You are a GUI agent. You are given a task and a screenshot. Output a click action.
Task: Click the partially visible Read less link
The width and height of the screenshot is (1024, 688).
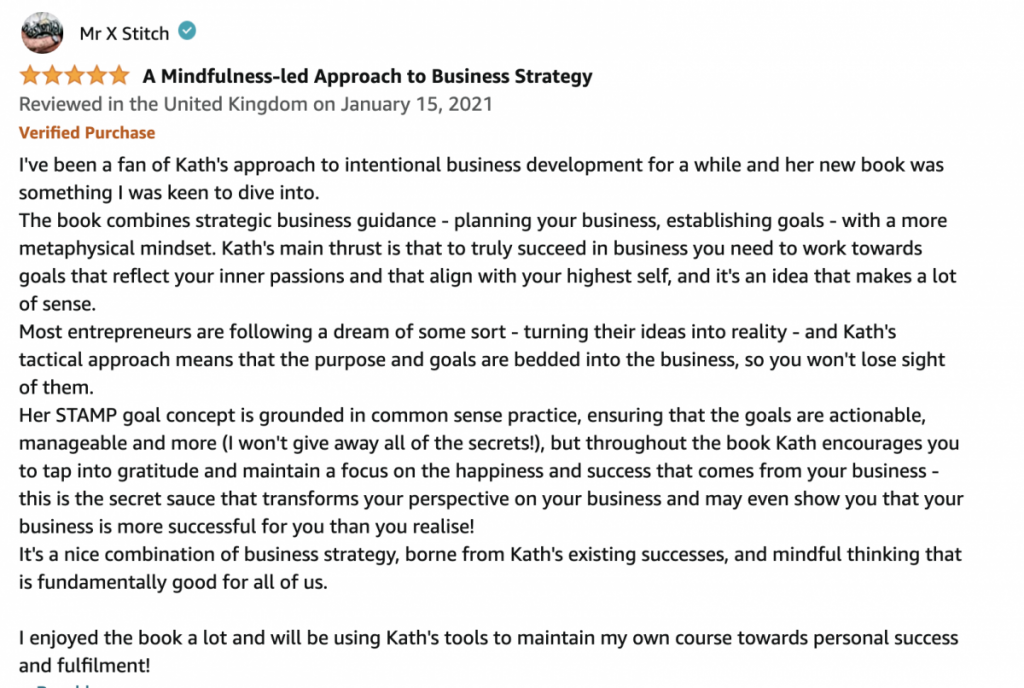coord(65,685)
